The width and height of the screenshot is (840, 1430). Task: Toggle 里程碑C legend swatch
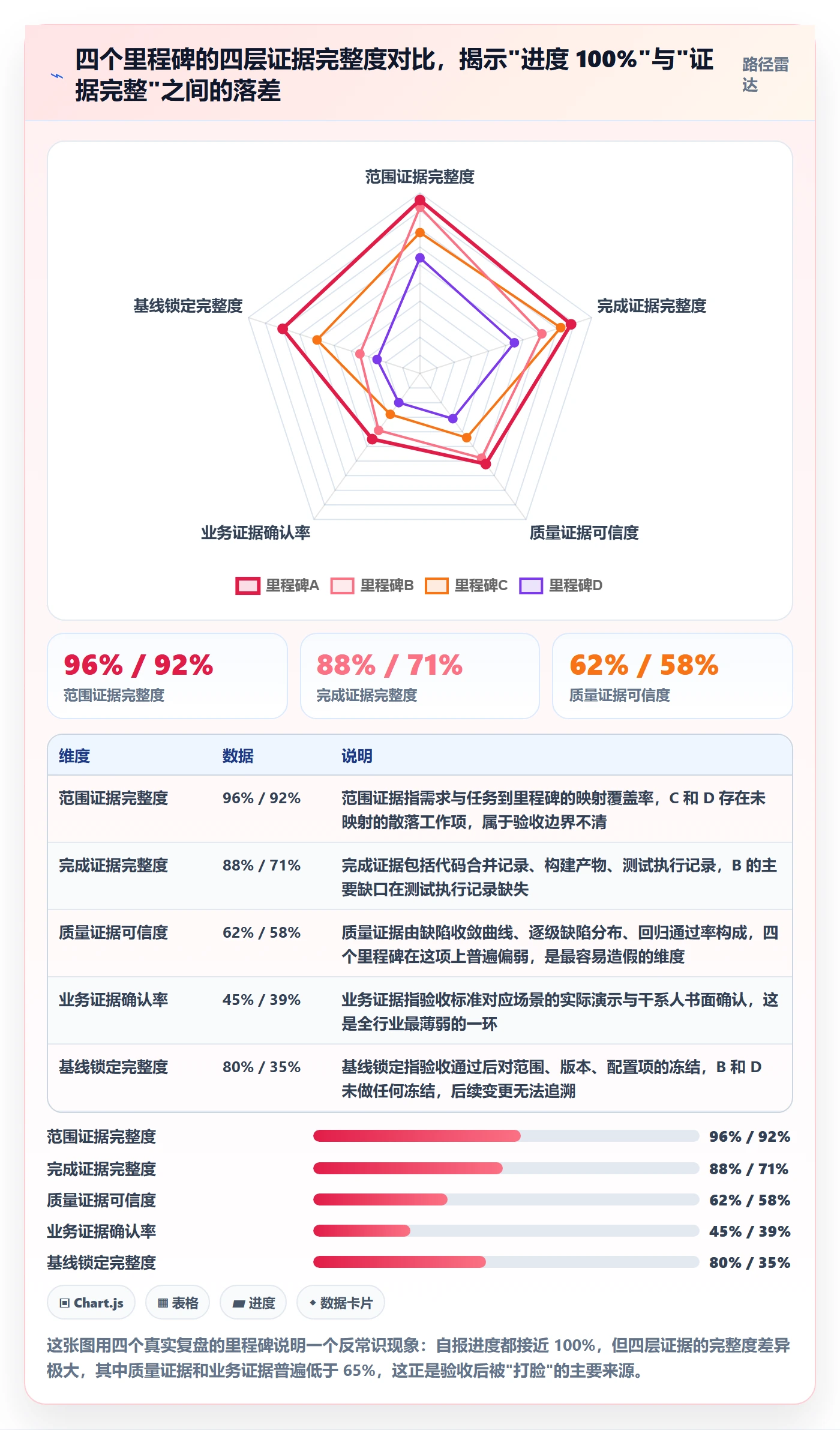coord(436,585)
